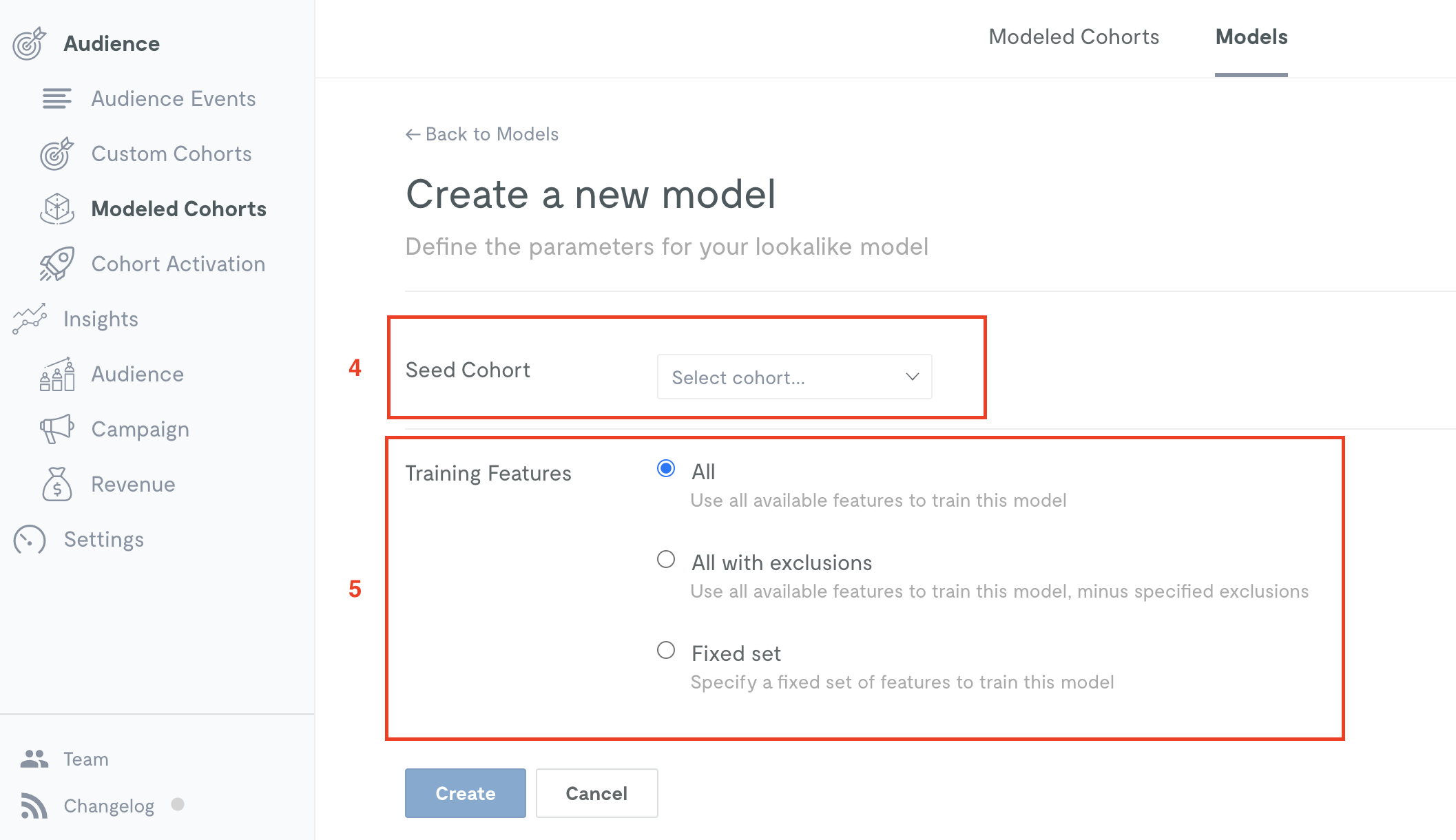Viewport: 1456px width, 840px height.
Task: Click the 'Fixed set' option label
Action: 736,653
